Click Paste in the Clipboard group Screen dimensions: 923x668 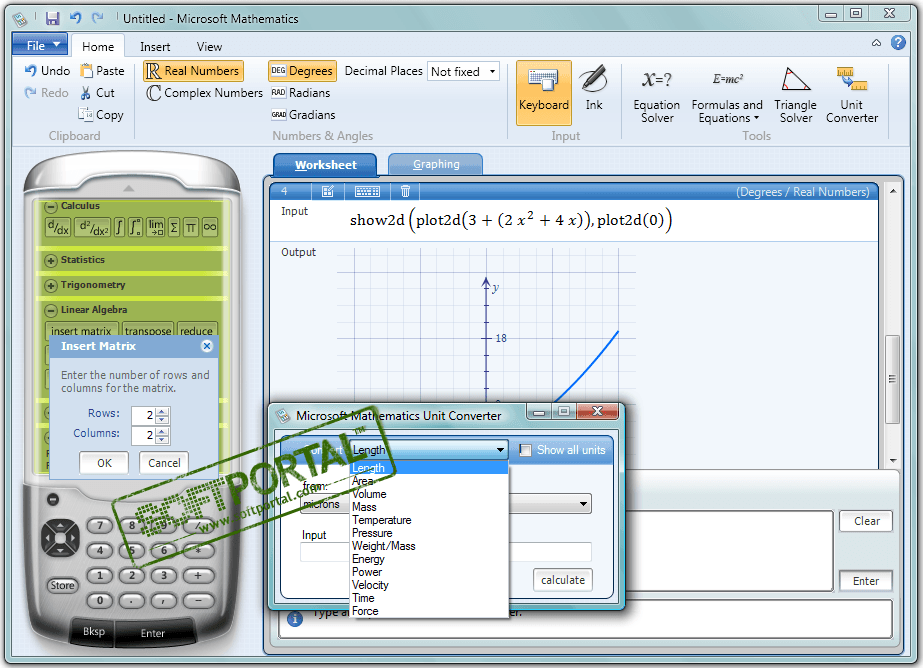[102, 71]
